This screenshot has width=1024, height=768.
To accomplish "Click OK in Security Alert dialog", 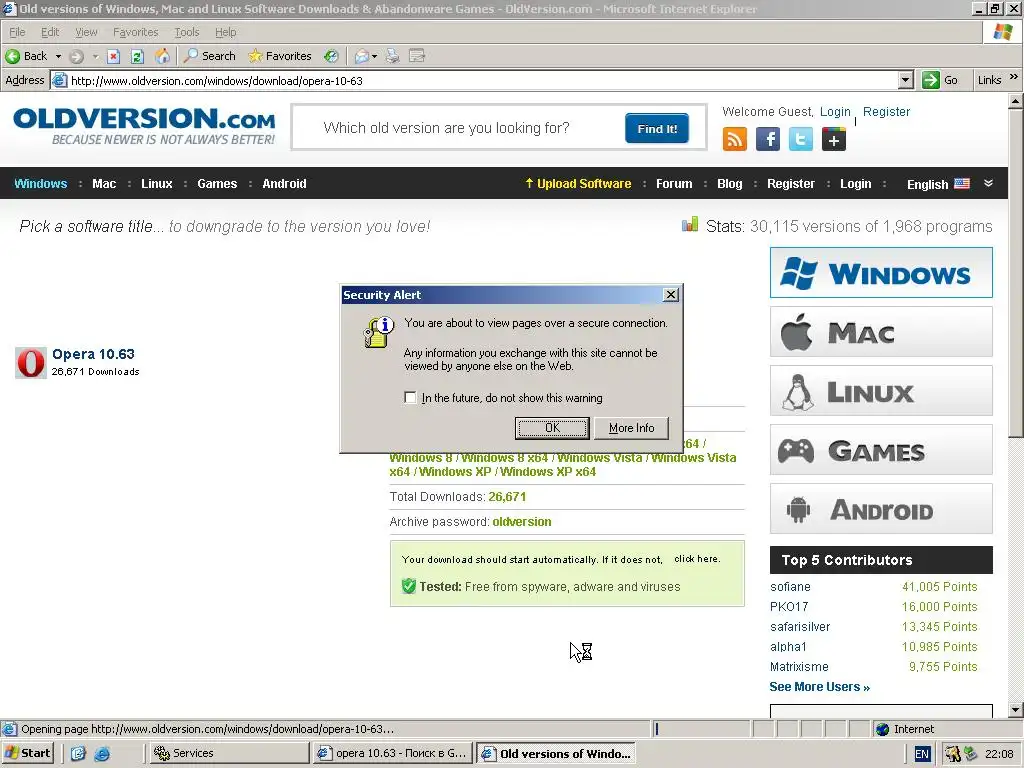I will coord(552,428).
